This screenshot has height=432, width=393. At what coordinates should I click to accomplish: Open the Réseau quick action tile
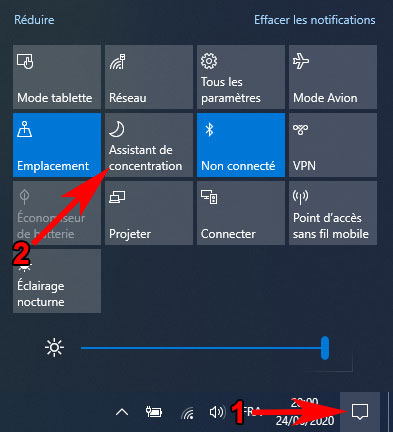pos(149,77)
